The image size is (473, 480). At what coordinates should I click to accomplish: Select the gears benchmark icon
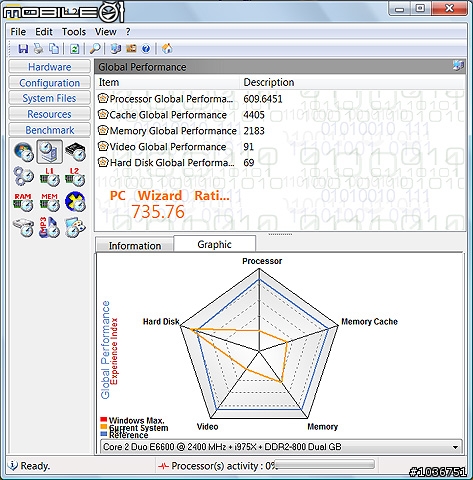click(x=23, y=176)
